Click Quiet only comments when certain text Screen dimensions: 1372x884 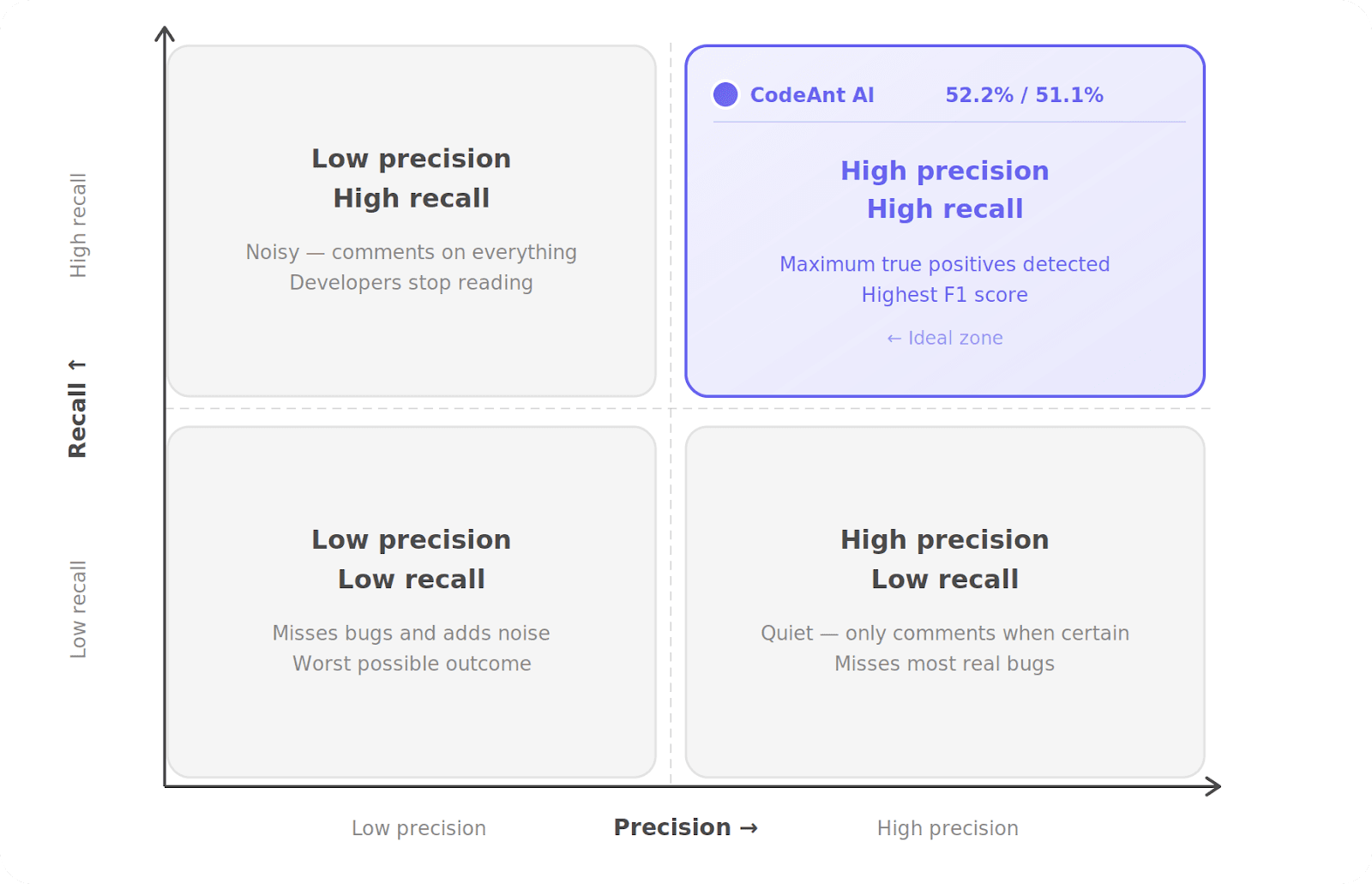(944, 633)
